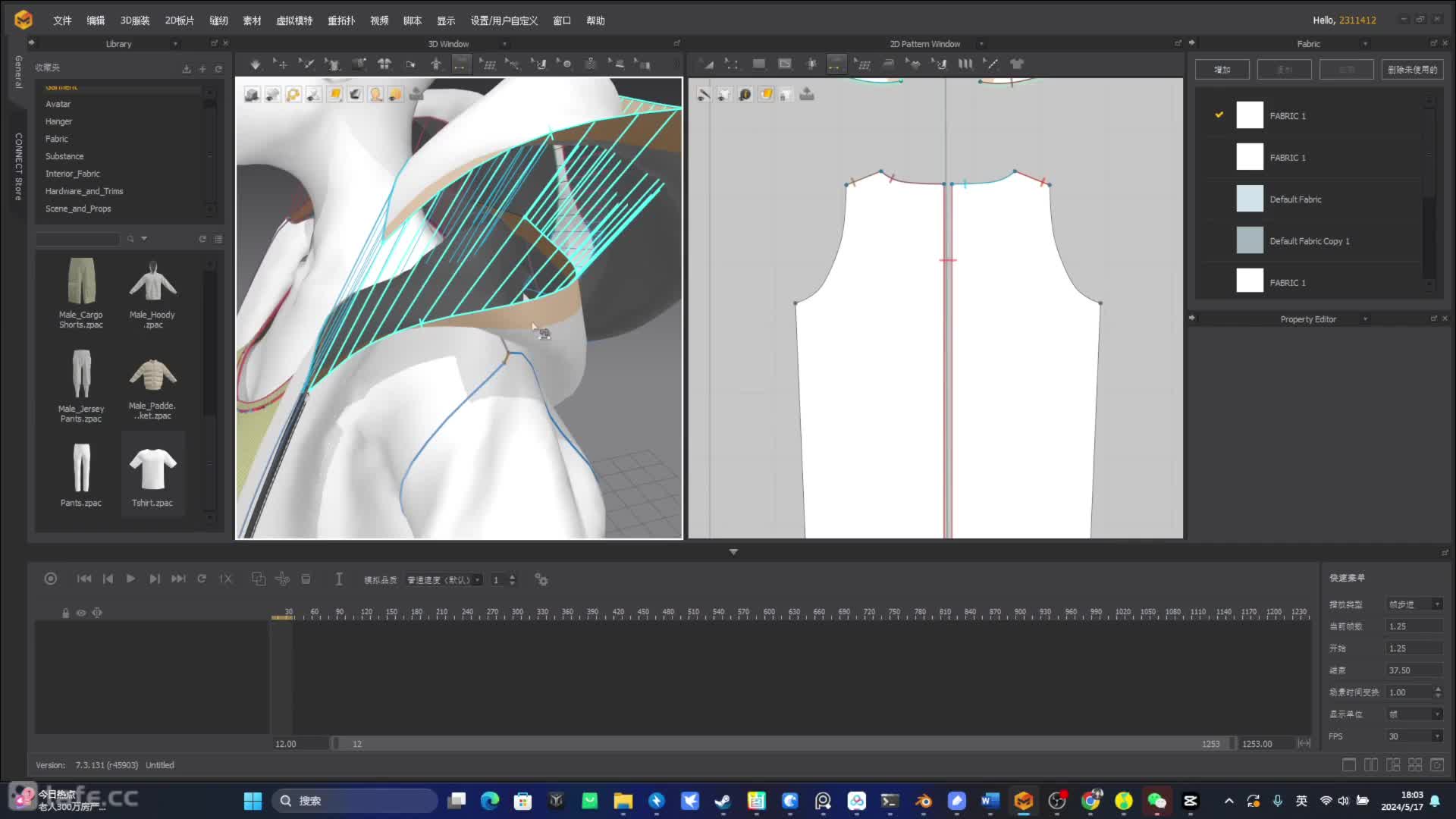Open the 3D Window title dropdown
This screenshot has height=819, width=1456.
504,44
